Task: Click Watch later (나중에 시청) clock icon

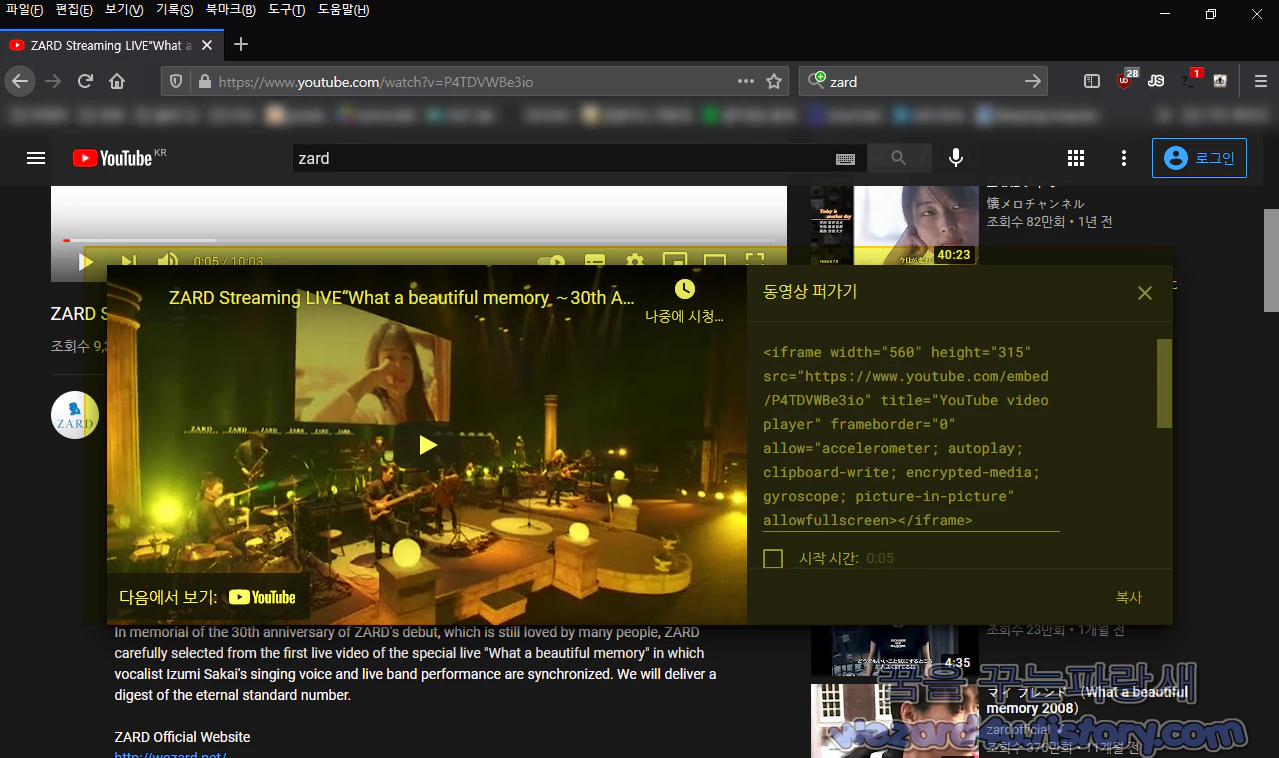Action: pos(684,290)
